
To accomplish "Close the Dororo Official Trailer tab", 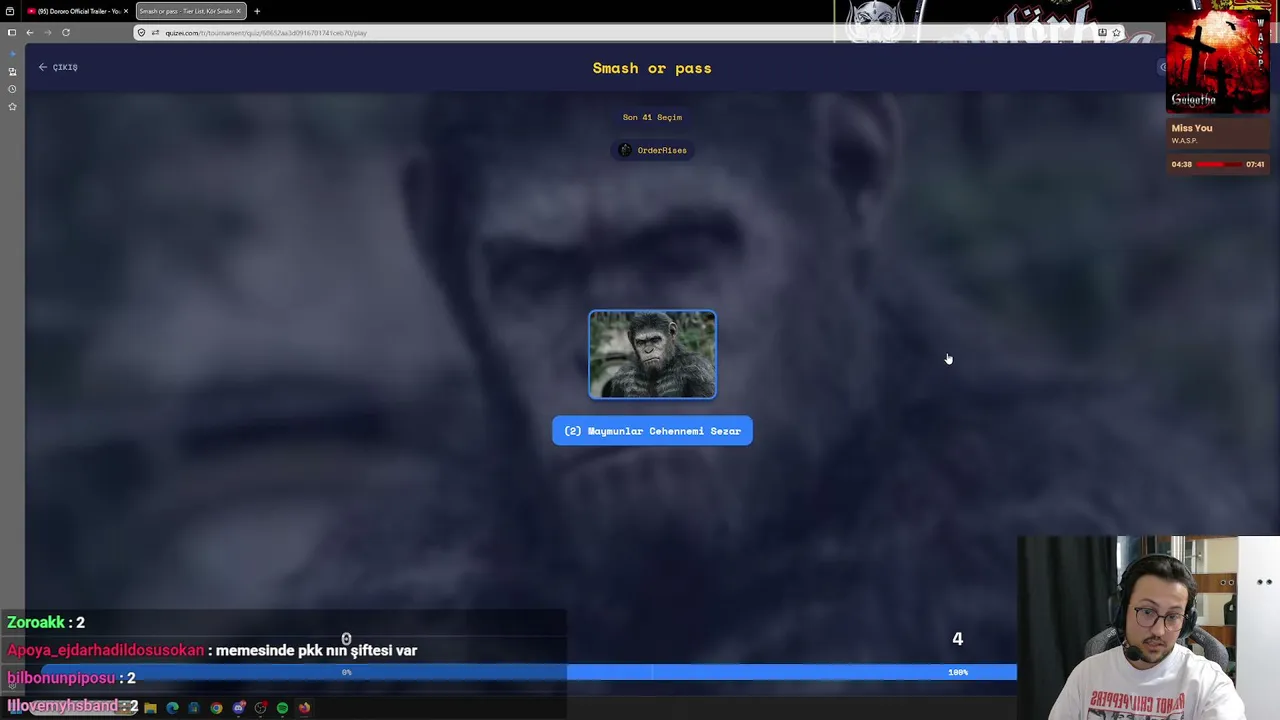I will click(126, 11).
